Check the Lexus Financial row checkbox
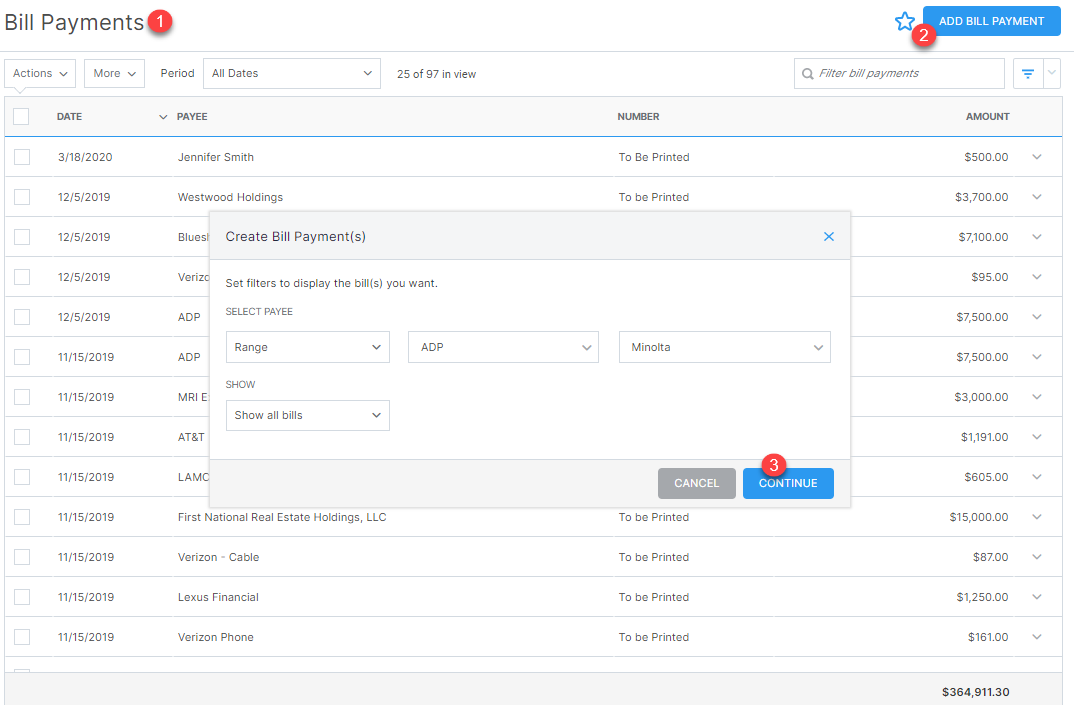 pyautogui.click(x=22, y=597)
